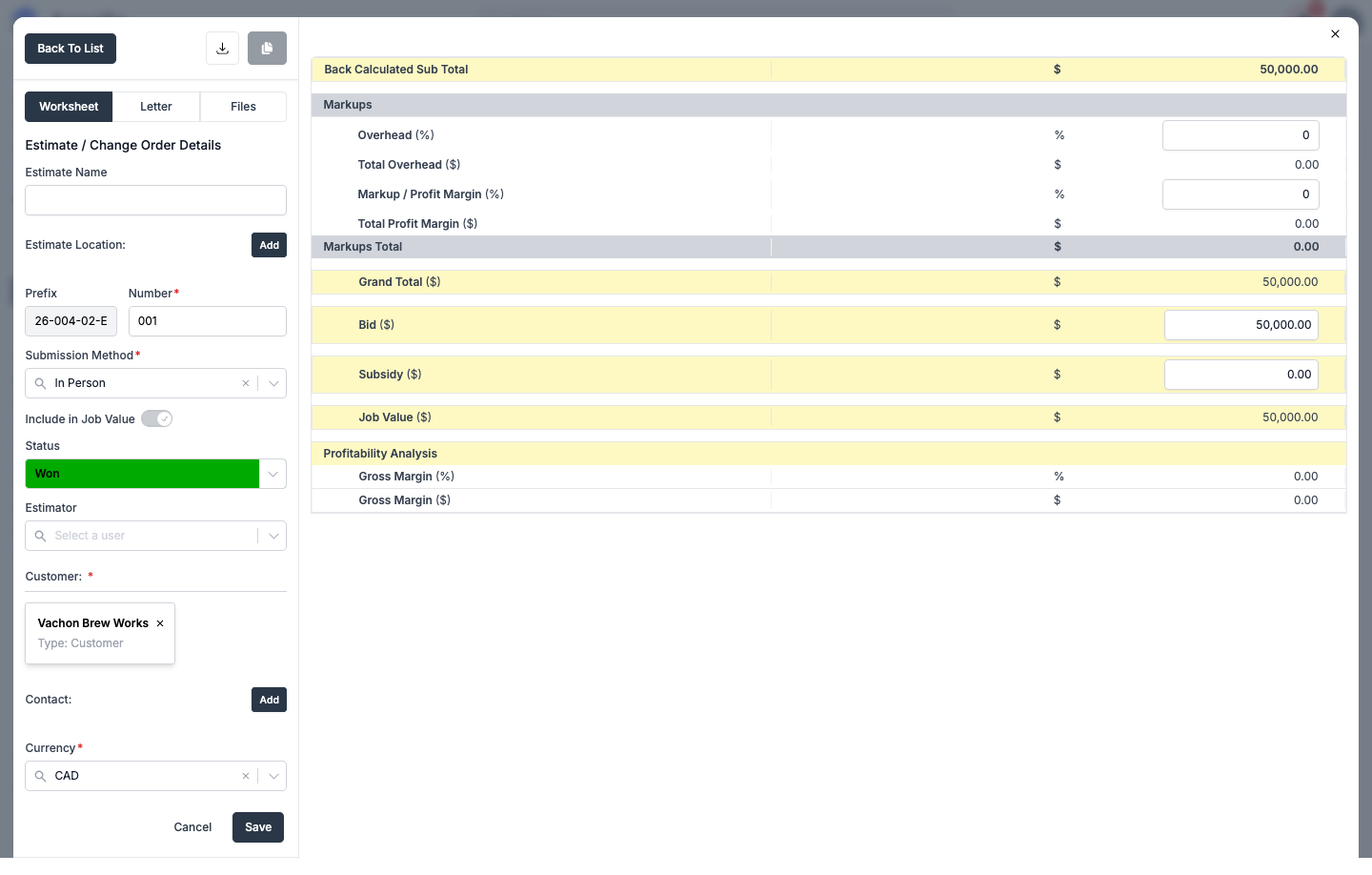
Task: Click the Back To List button
Action: (x=71, y=49)
